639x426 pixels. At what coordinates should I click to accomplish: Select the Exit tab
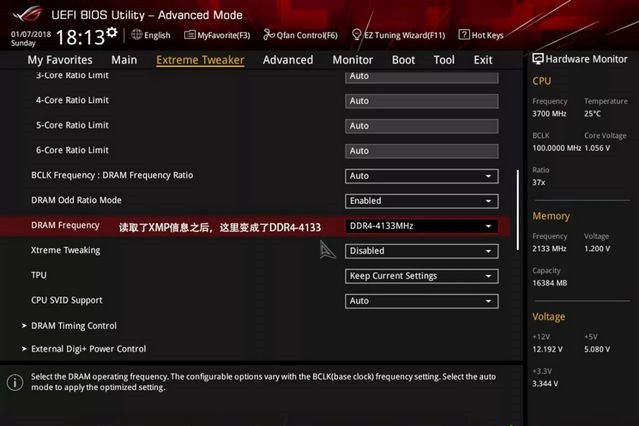pyautogui.click(x=483, y=60)
